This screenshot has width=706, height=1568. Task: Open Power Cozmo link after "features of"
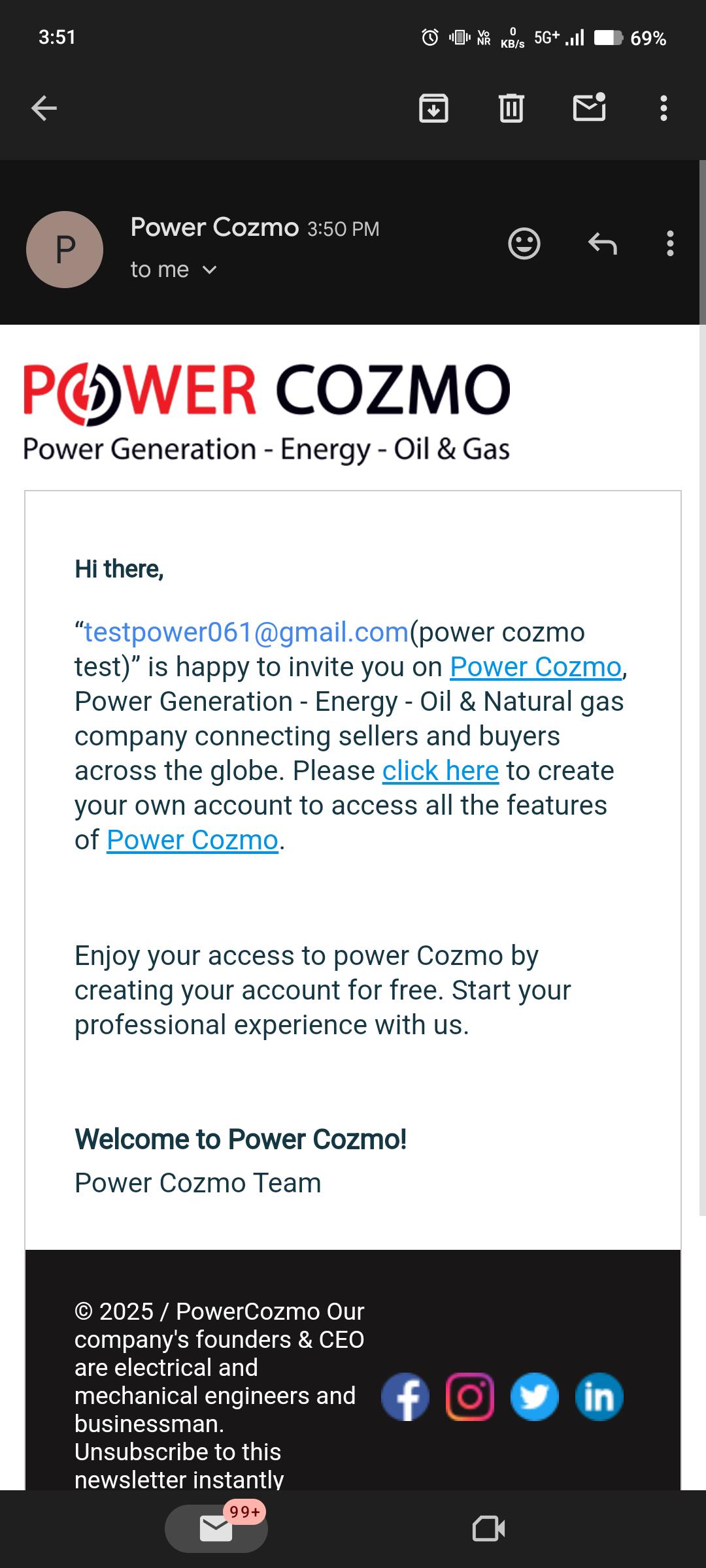coord(192,840)
